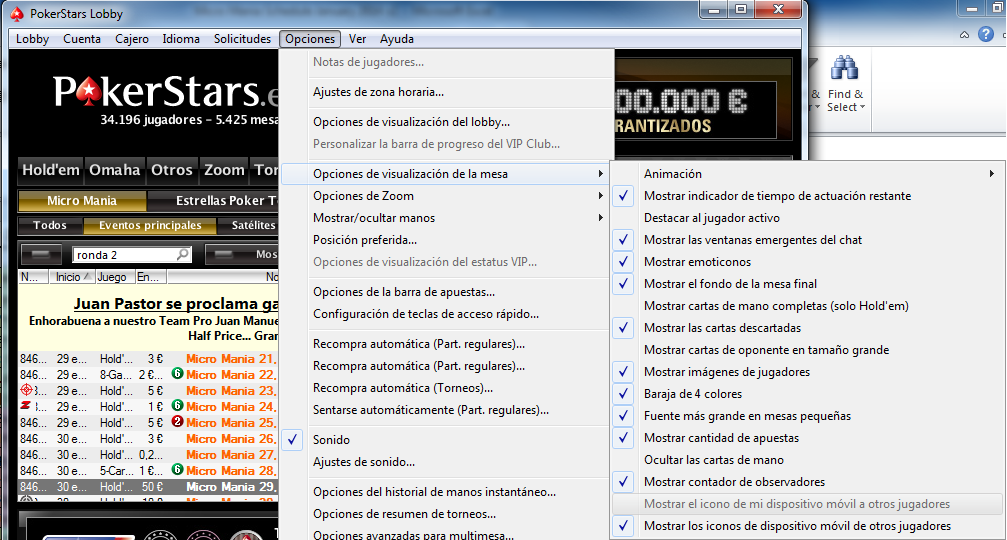Click green 6-max icon on Micro Mania 22 row
The height and width of the screenshot is (540, 1007).
pyautogui.click(x=177, y=374)
